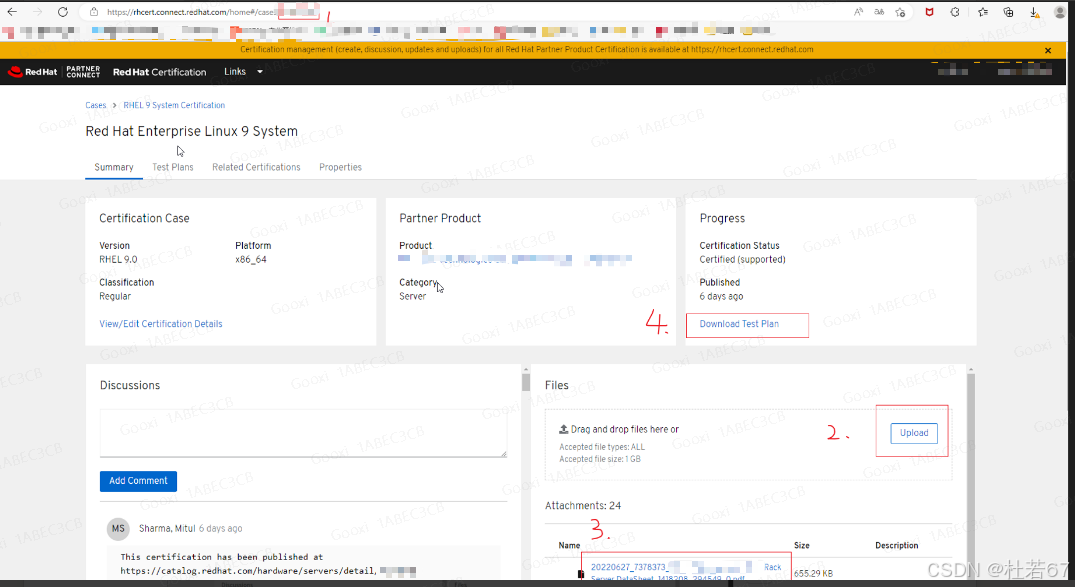This screenshot has width=1075, height=587.
Task: Click the MS user avatar in Discussions
Action: point(119,529)
